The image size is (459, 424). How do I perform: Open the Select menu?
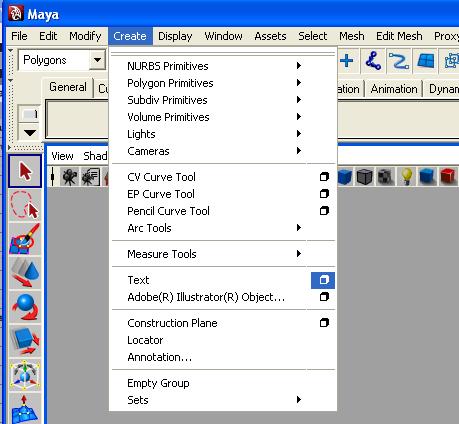(313, 36)
